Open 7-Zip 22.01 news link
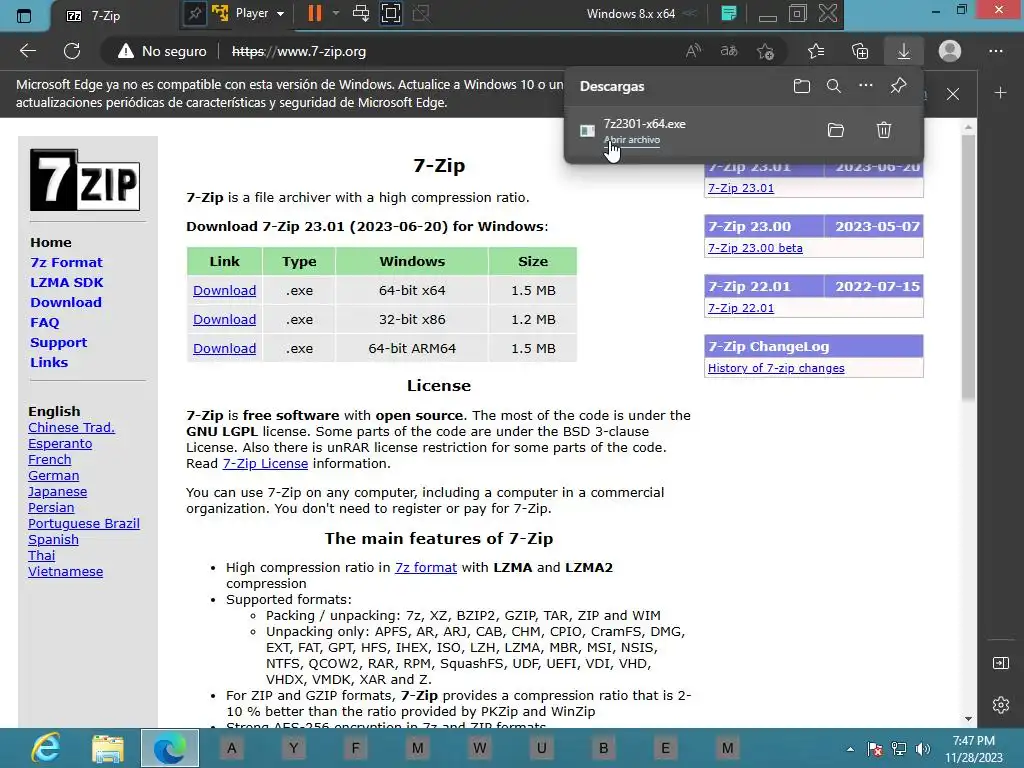The height and width of the screenshot is (768, 1024). (741, 308)
